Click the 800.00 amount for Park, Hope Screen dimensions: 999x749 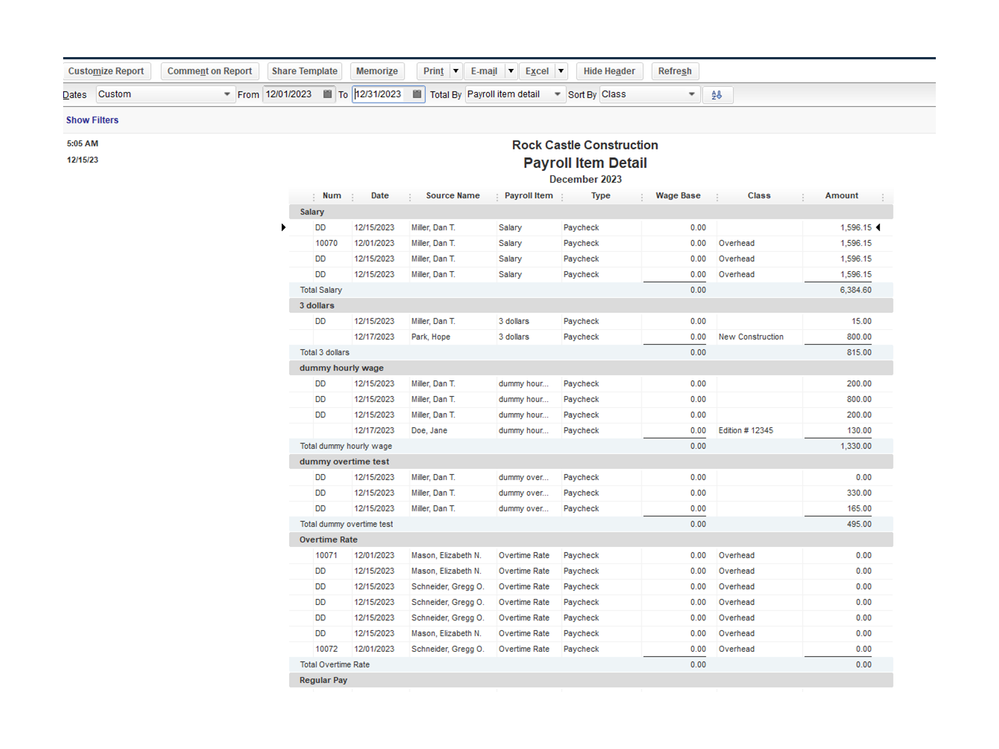pos(859,337)
